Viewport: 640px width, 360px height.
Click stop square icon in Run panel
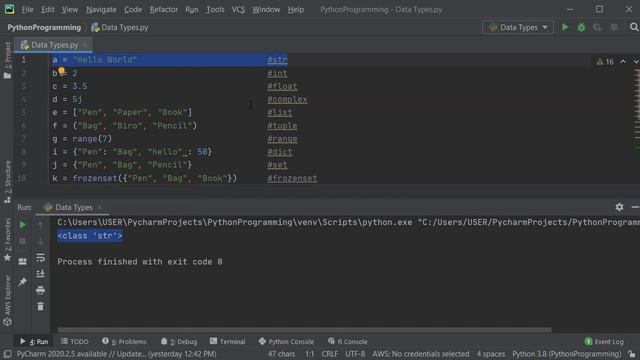click(x=23, y=241)
